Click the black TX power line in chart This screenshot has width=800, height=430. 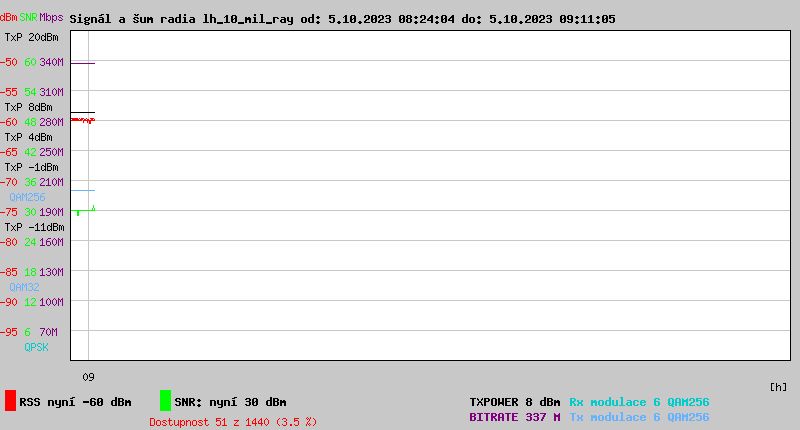83,112
